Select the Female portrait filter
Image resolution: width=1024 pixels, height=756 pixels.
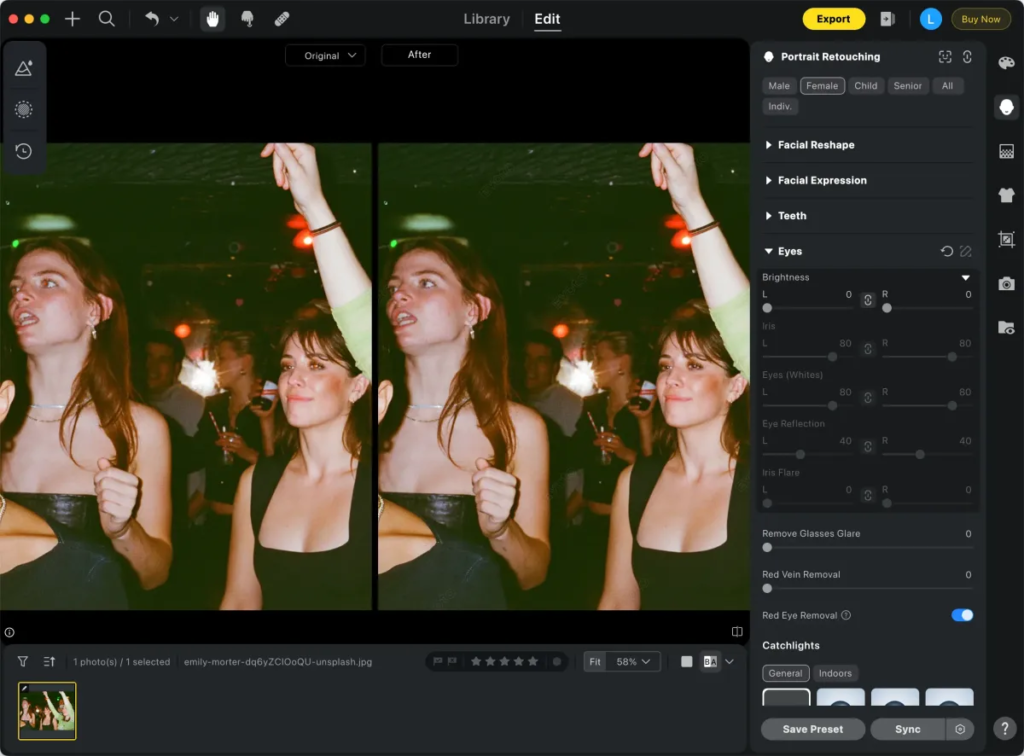pos(822,86)
